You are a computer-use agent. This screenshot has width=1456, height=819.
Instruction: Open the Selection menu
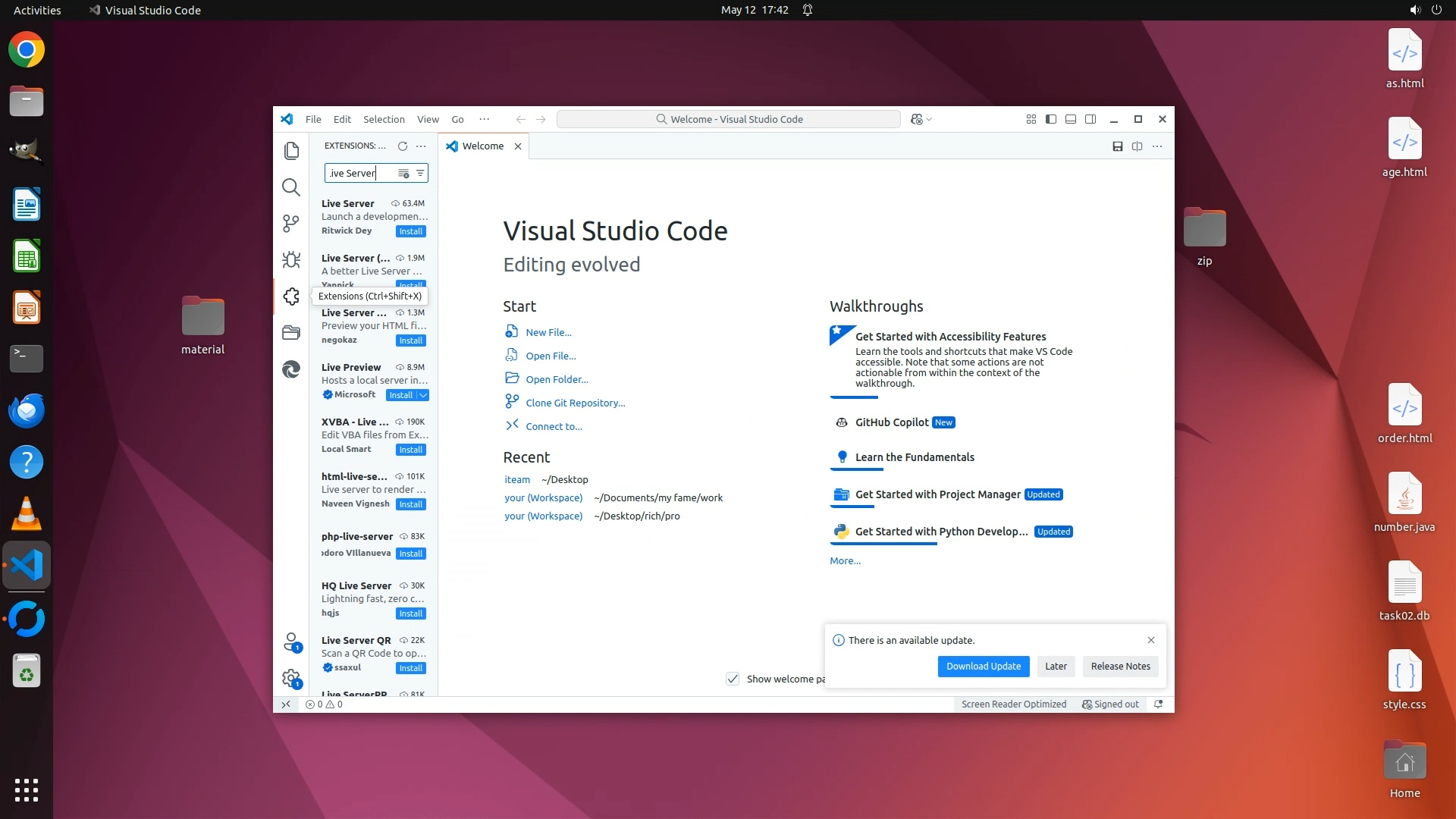(384, 119)
